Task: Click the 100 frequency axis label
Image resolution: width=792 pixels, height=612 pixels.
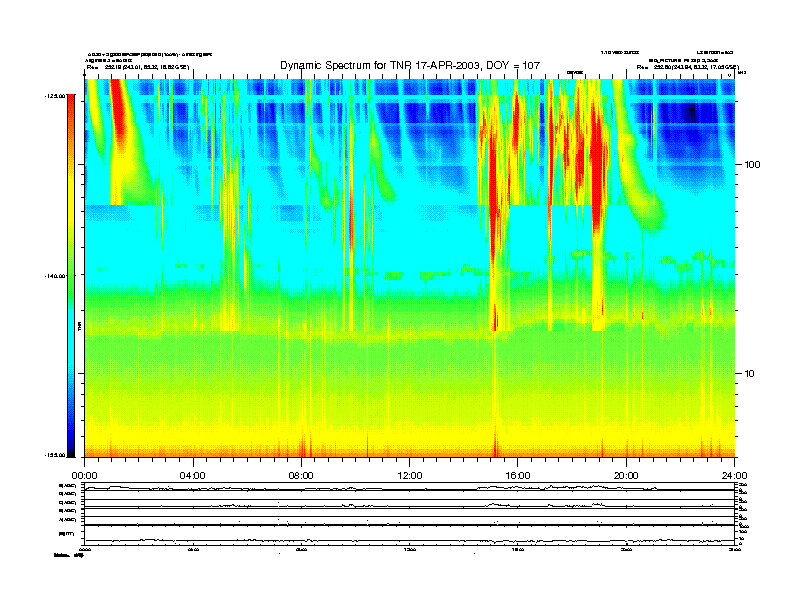Action: click(x=752, y=164)
